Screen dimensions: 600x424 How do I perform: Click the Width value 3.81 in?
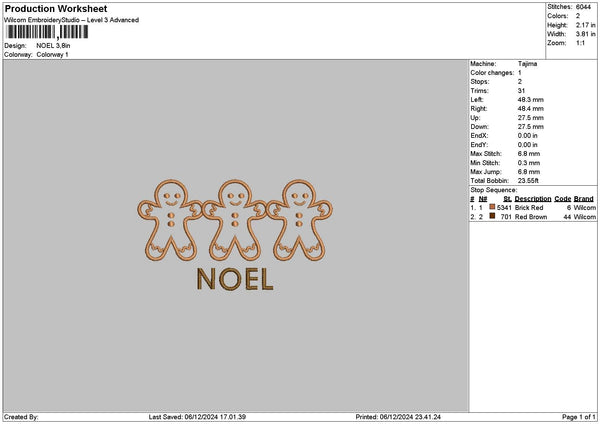(x=585, y=34)
